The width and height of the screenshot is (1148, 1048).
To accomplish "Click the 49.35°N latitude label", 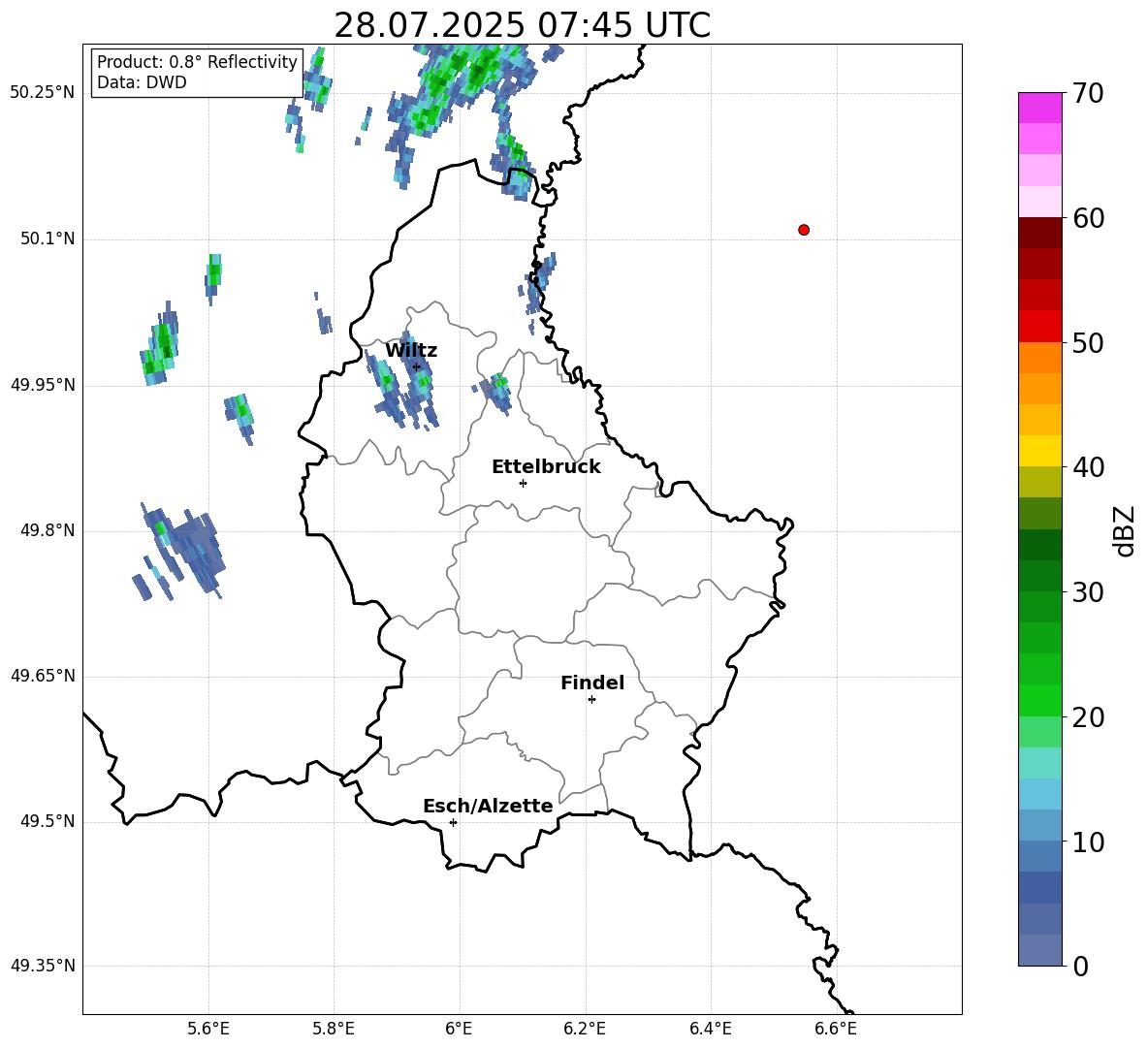I will (43, 966).
